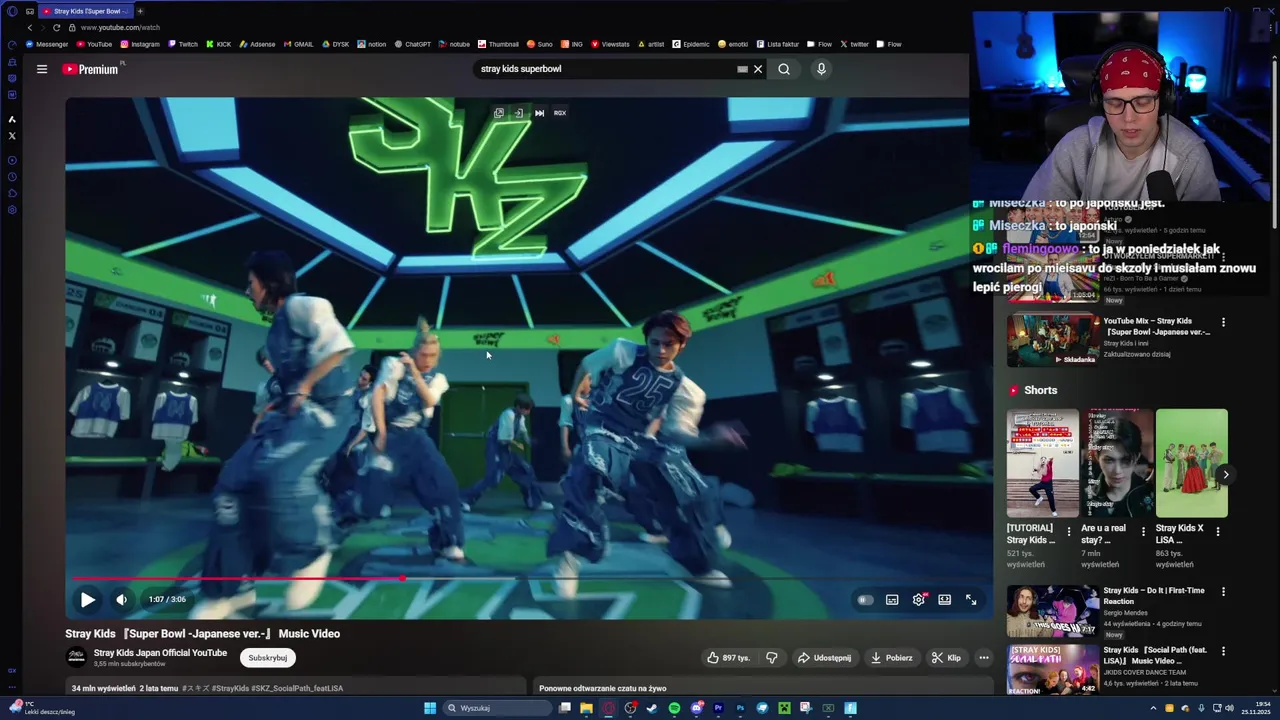Toggle the autoplay switch in player
Viewport: 1280px width, 720px height.
(x=865, y=600)
